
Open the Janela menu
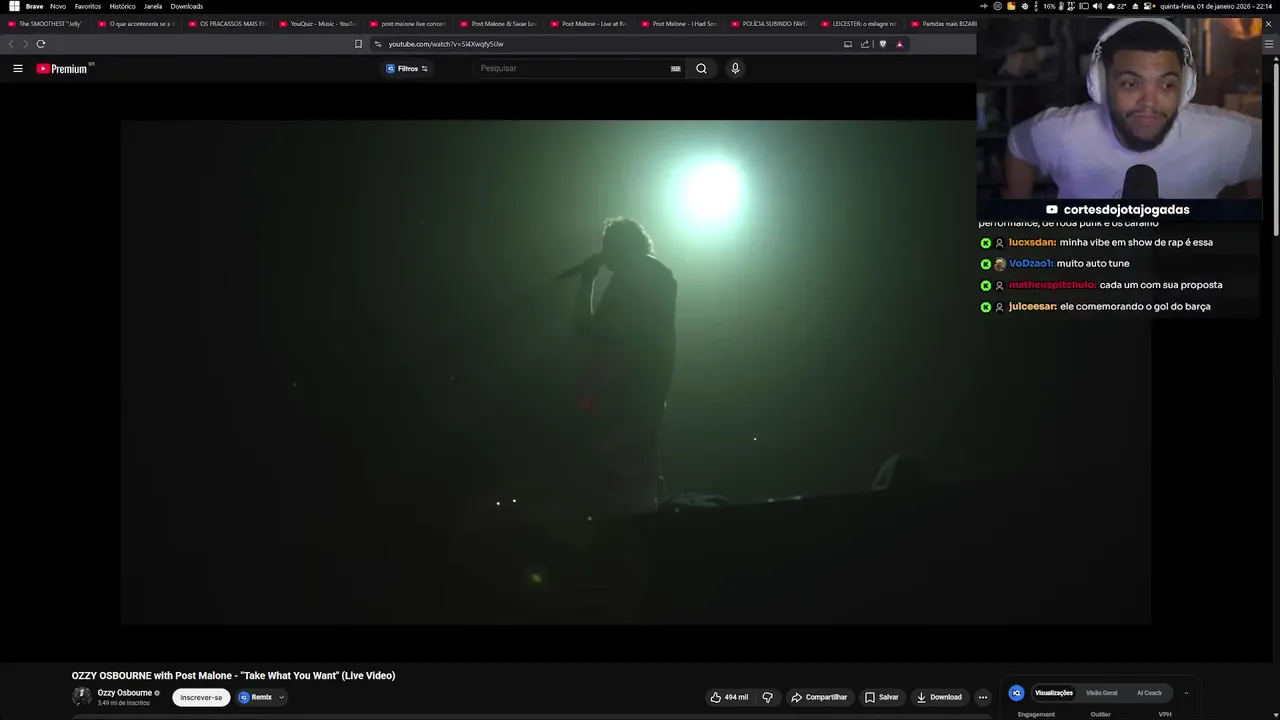pos(153,6)
